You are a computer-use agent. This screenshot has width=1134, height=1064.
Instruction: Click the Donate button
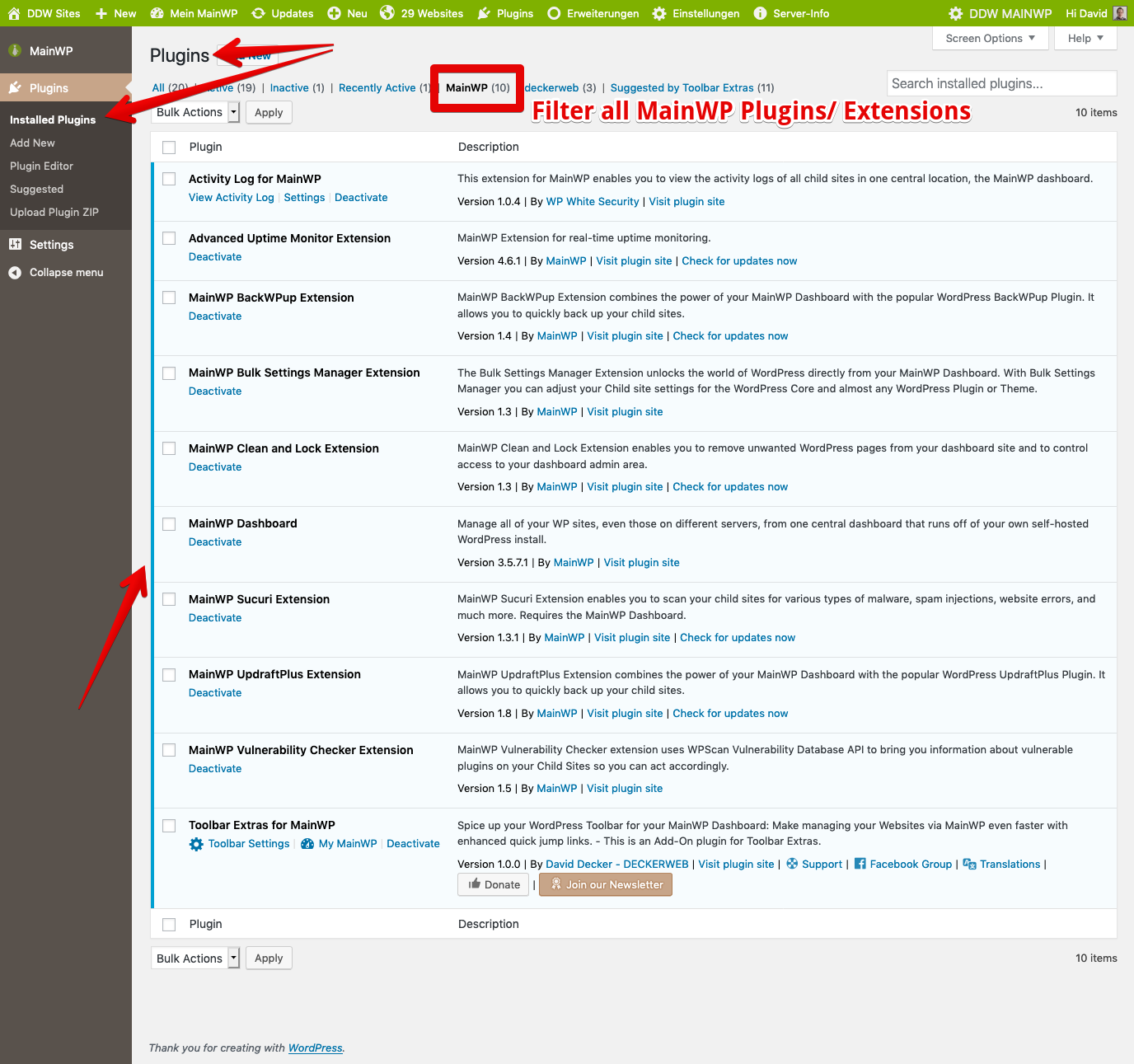[494, 884]
